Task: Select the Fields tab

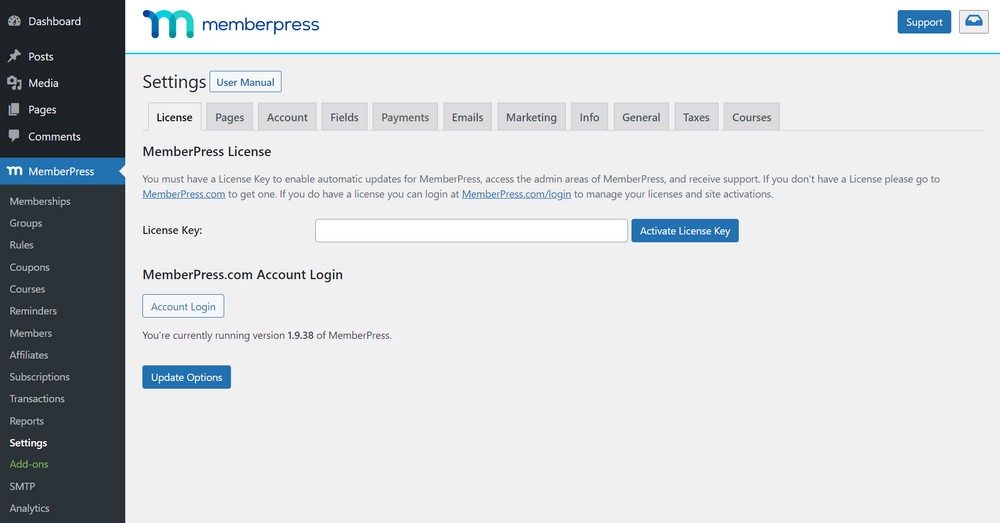Action: pyautogui.click(x=344, y=117)
